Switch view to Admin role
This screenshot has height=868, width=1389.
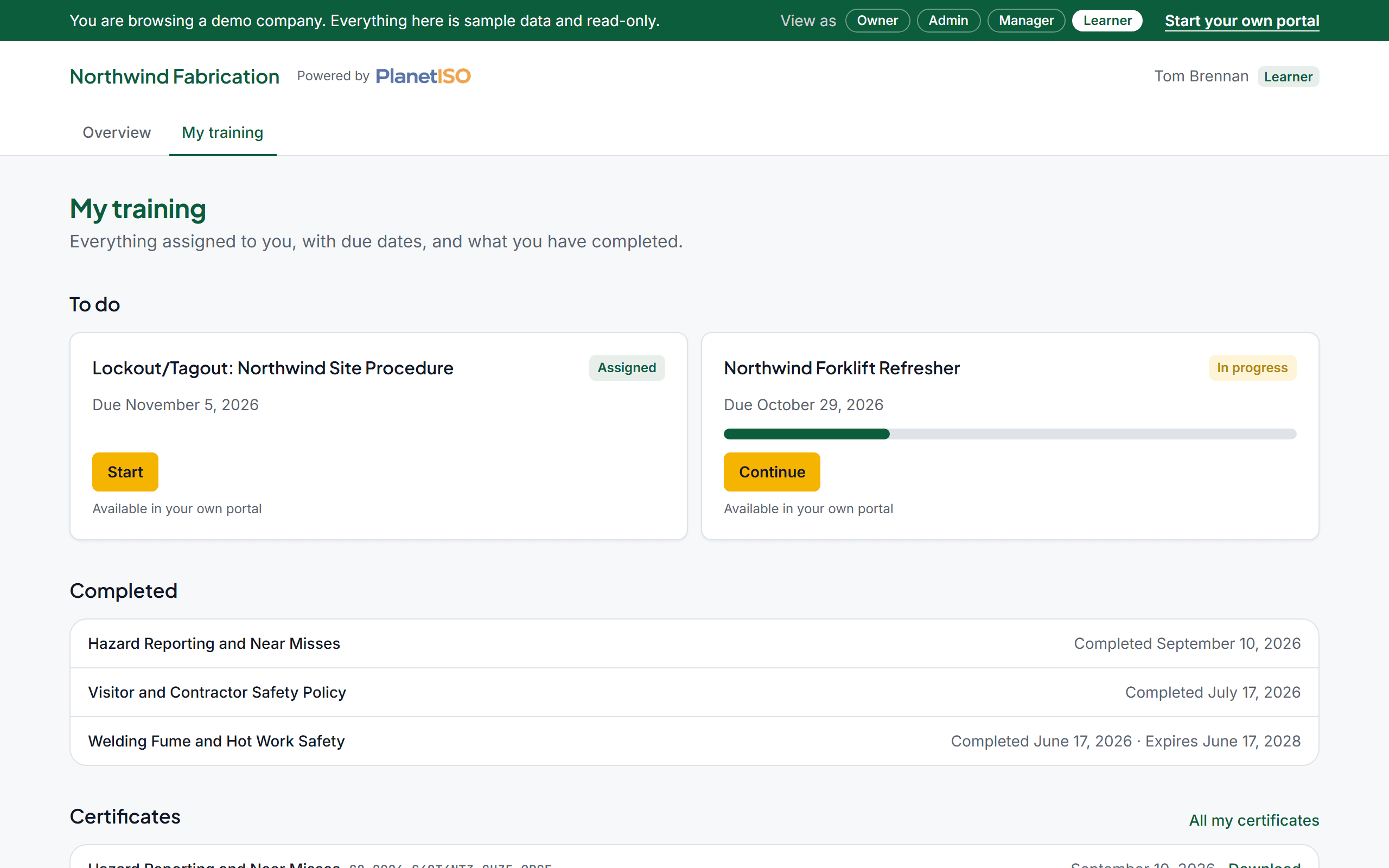pos(948,21)
